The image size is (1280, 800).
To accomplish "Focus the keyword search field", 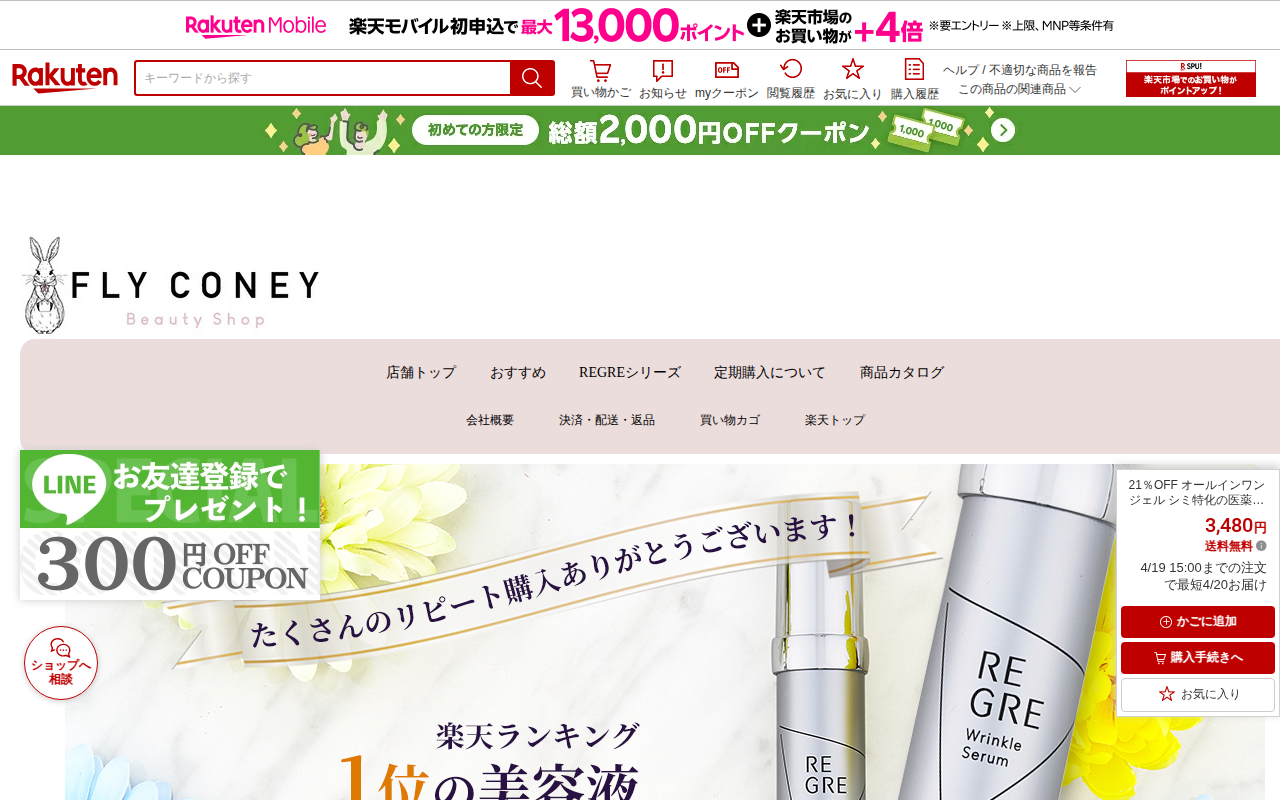I will point(323,78).
